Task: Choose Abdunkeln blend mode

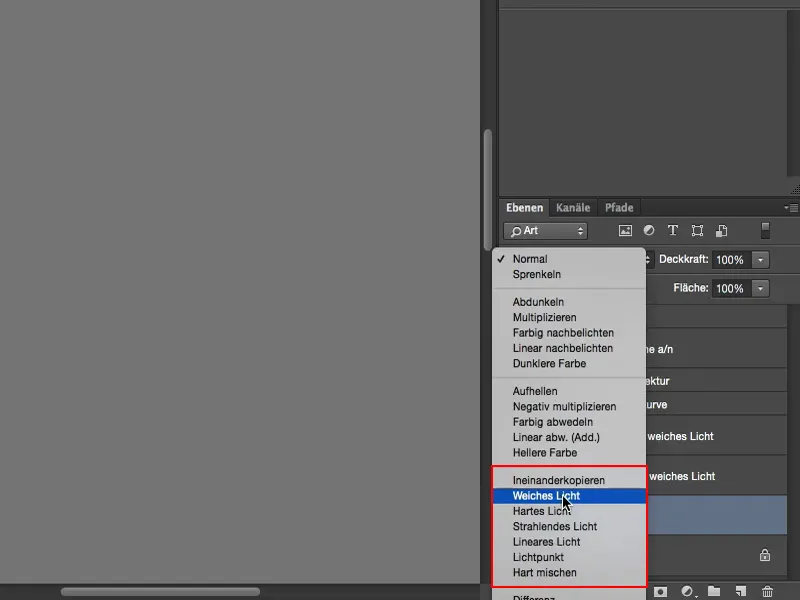Action: tap(569, 302)
